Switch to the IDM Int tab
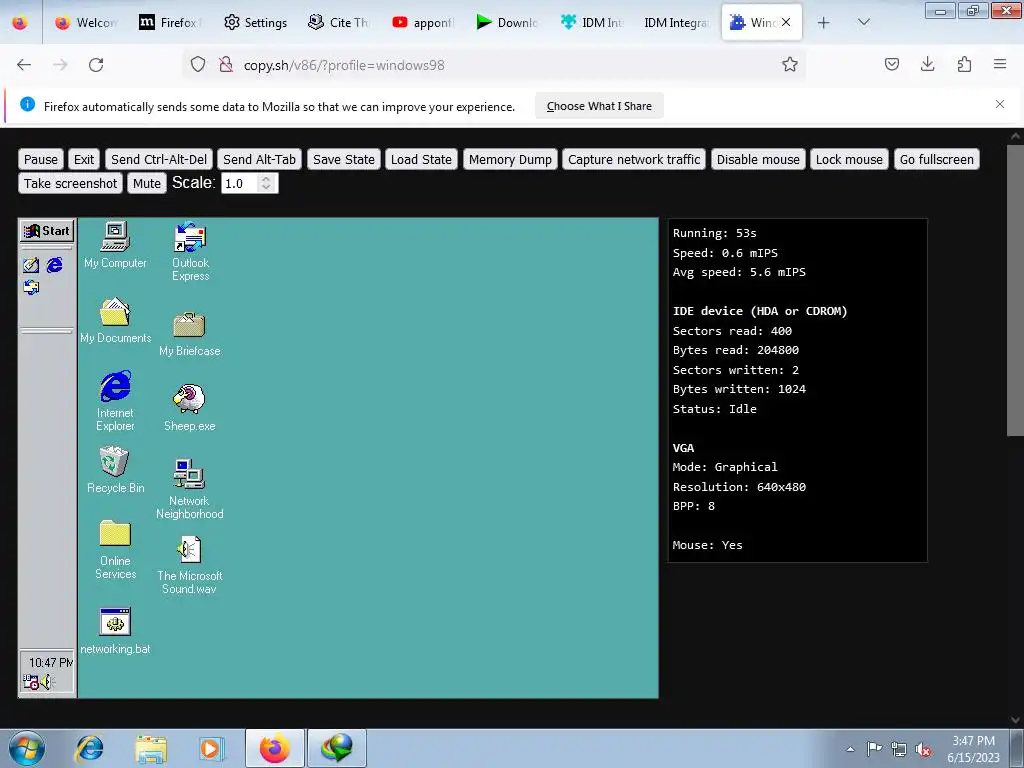Screen dimensions: 1024x768 pos(592,23)
